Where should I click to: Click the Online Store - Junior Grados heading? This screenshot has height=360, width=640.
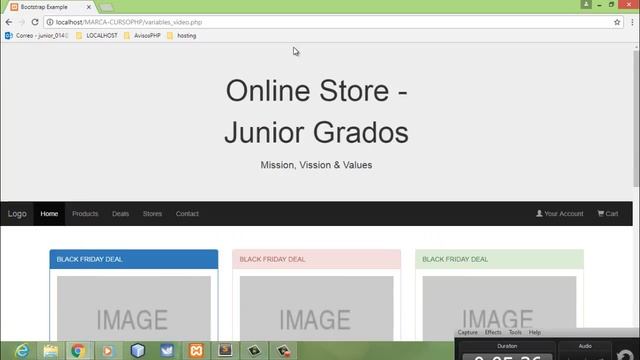click(316, 111)
